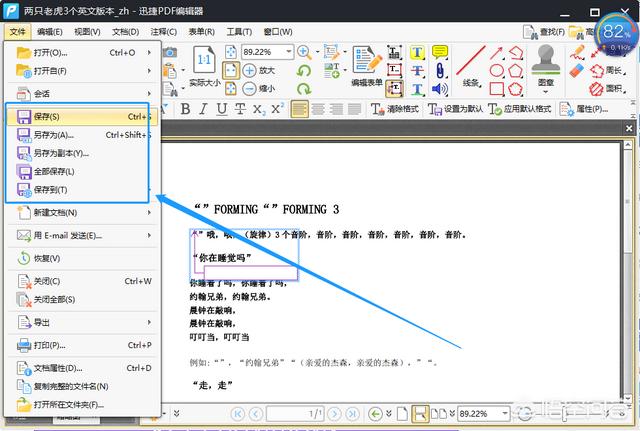The width and height of the screenshot is (640, 431).
Task: Choose Save As (另存为) from File menu
Action: (82, 135)
